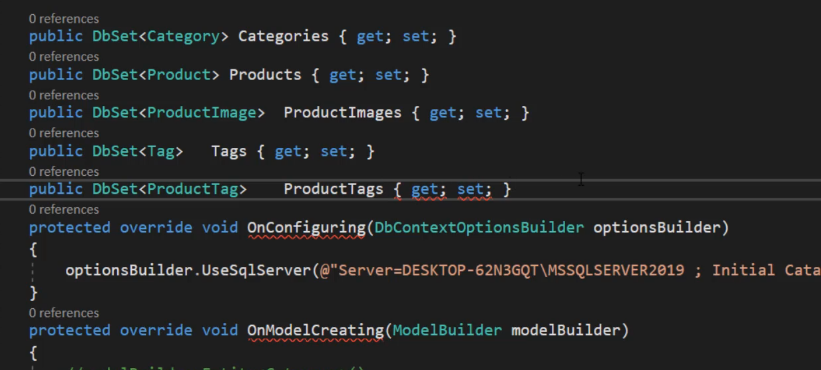
Task: Click the Tags property name
Action: pos(229,152)
